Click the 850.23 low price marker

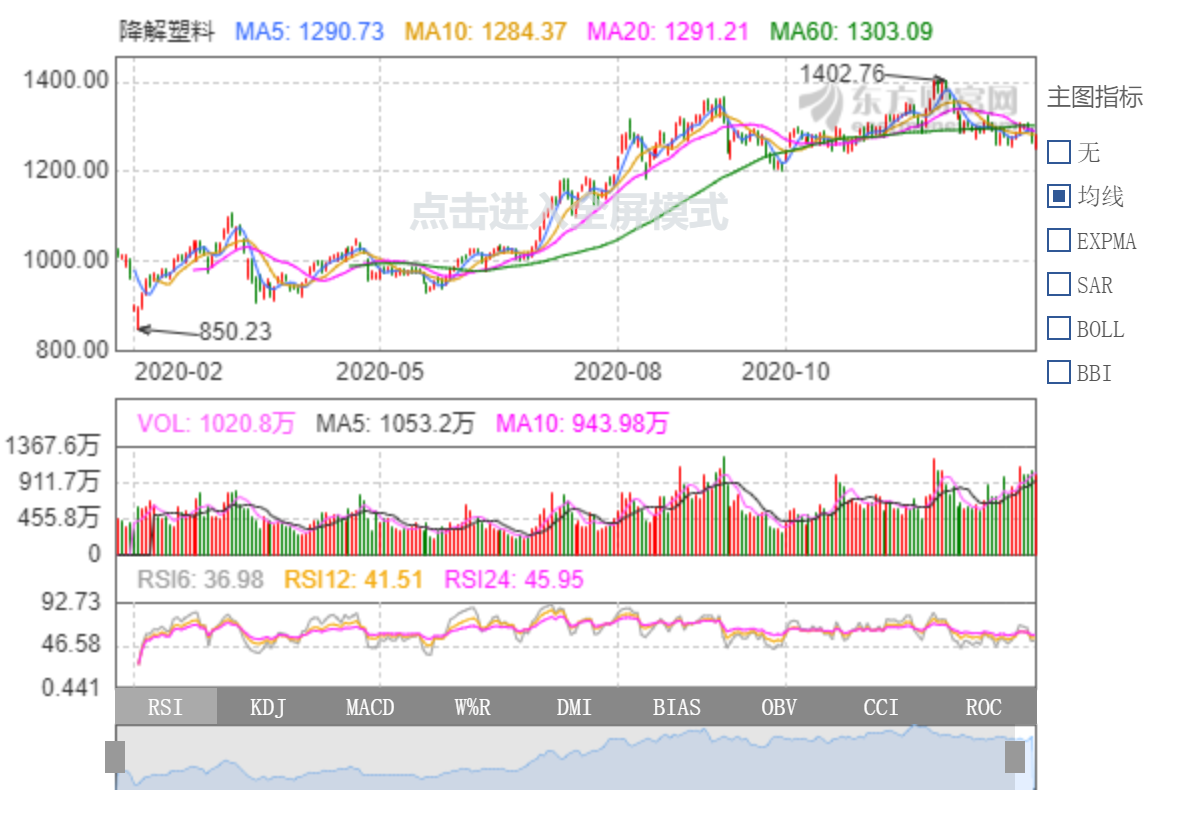point(235,332)
